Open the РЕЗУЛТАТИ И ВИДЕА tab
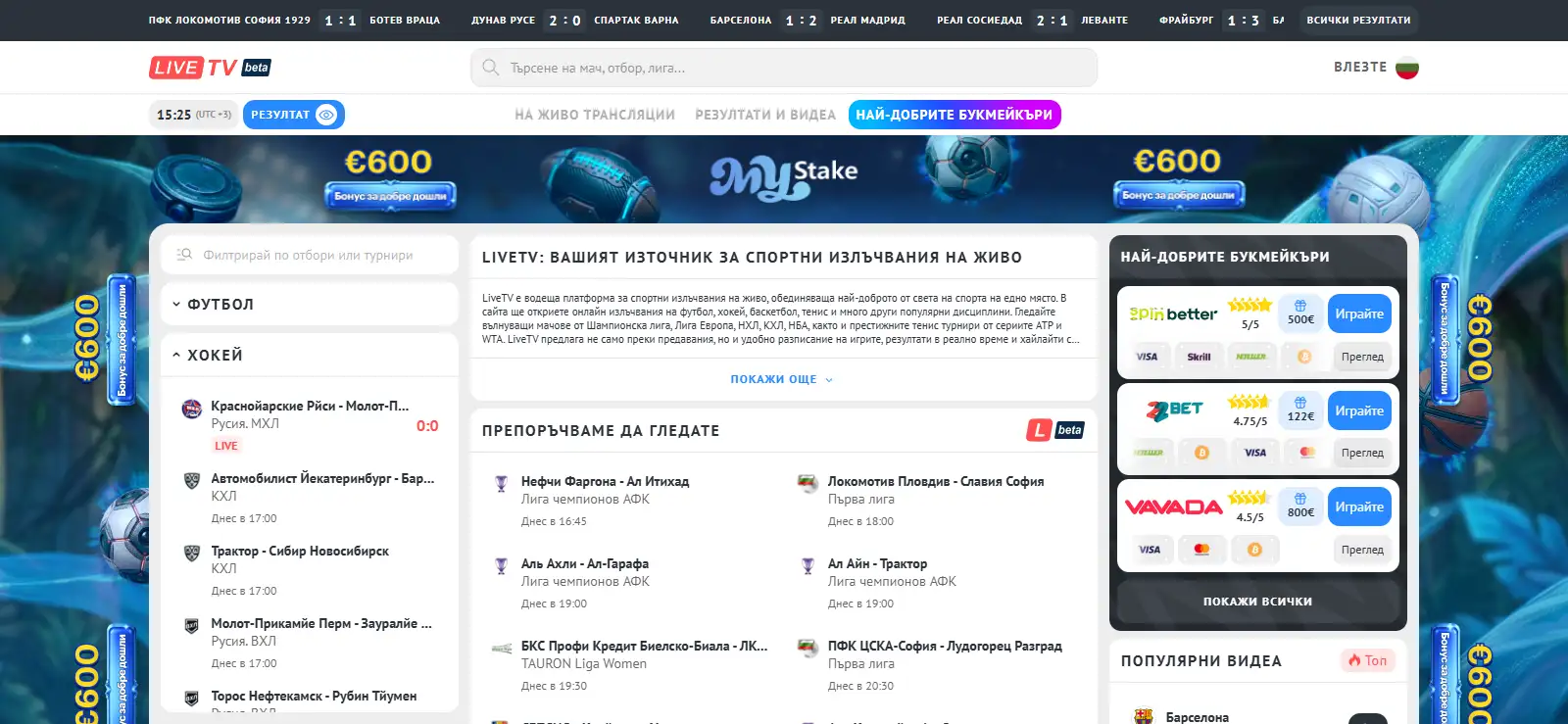This screenshot has width=1568, height=724. point(765,115)
